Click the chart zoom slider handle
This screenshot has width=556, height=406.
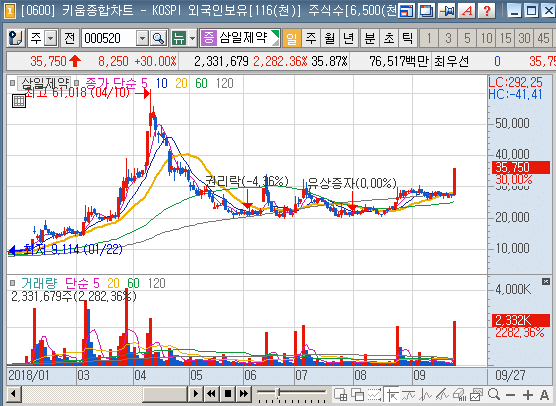click(279, 392)
